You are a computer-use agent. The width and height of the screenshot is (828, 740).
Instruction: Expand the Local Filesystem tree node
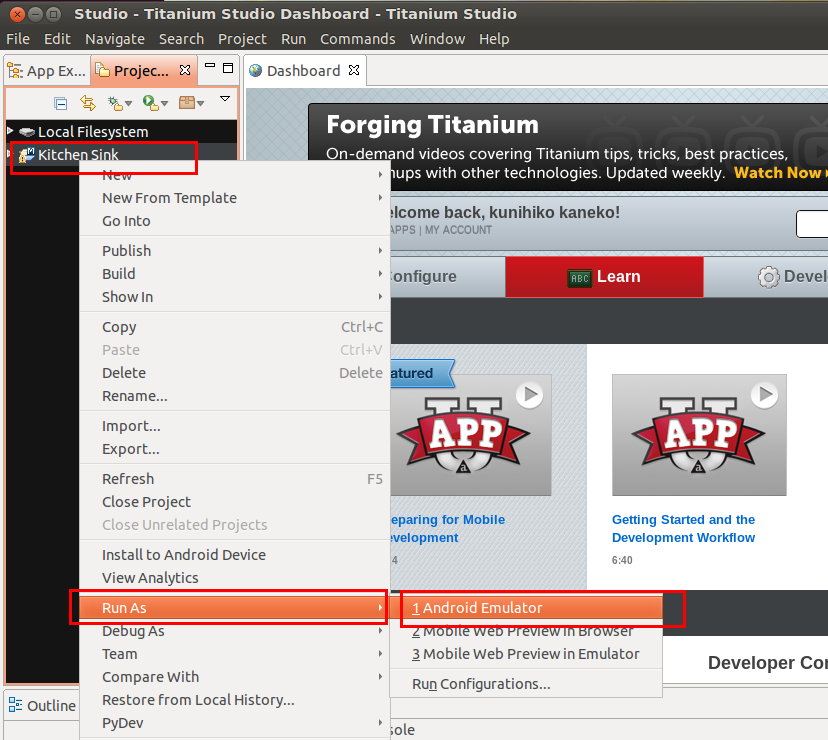point(10,130)
